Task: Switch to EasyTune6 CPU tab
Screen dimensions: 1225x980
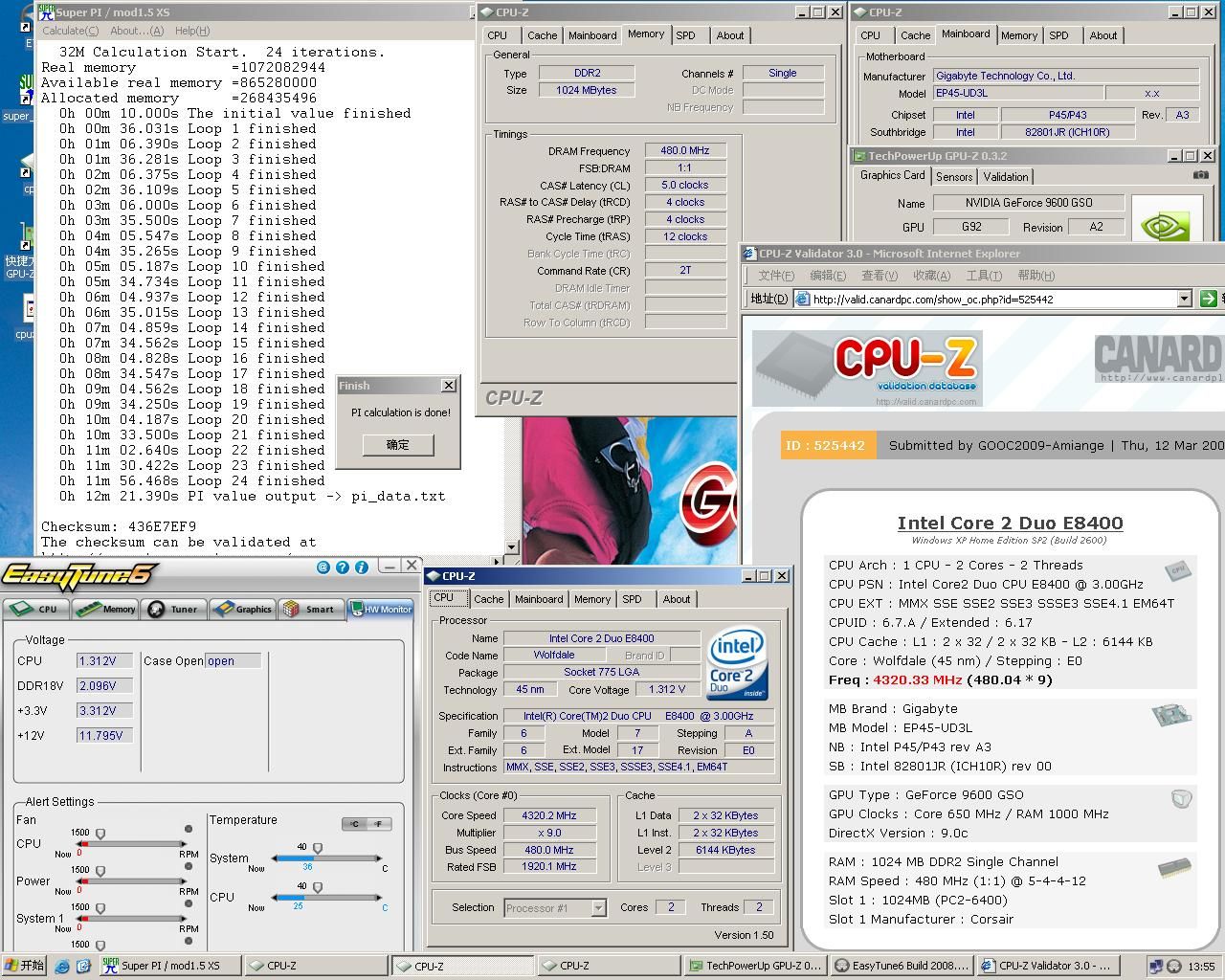Action: pos(35,609)
